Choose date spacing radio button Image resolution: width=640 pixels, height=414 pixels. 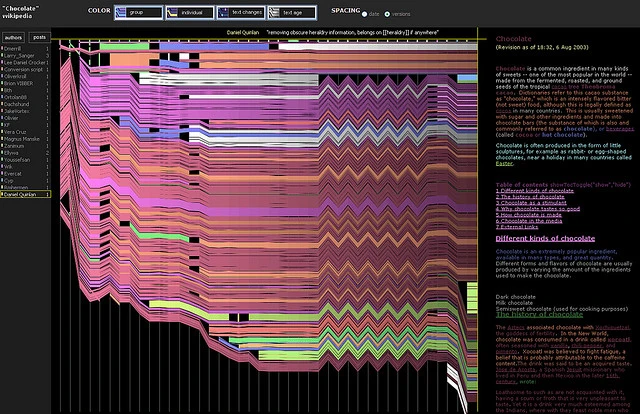coord(364,14)
